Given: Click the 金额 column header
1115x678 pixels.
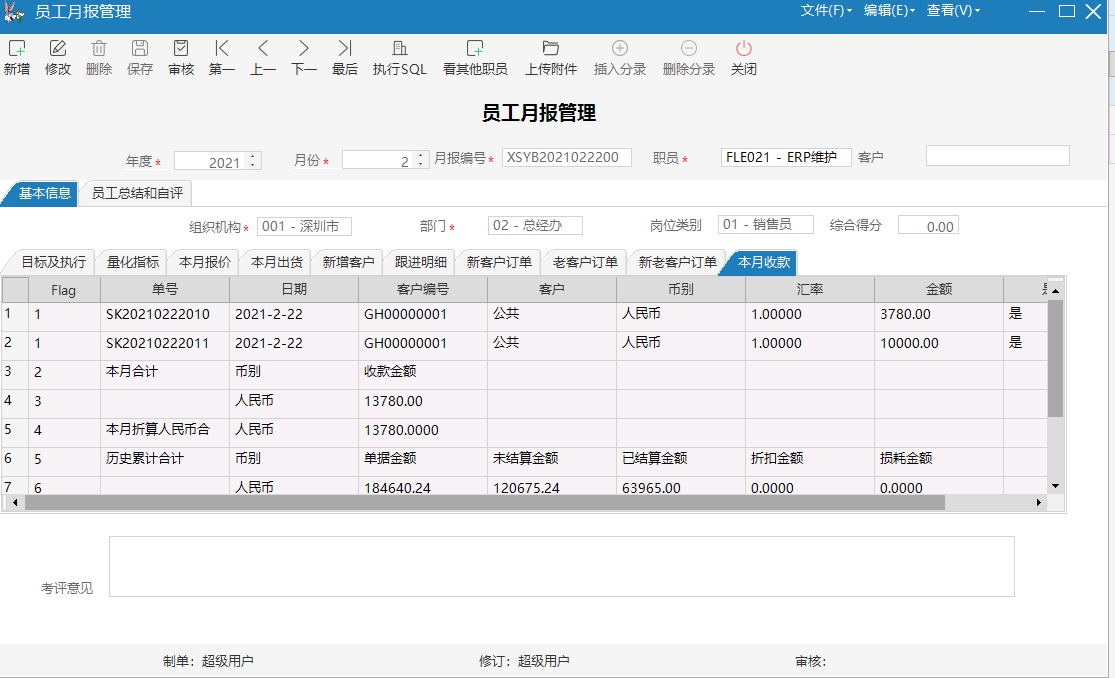Looking at the screenshot, I should (939, 290).
